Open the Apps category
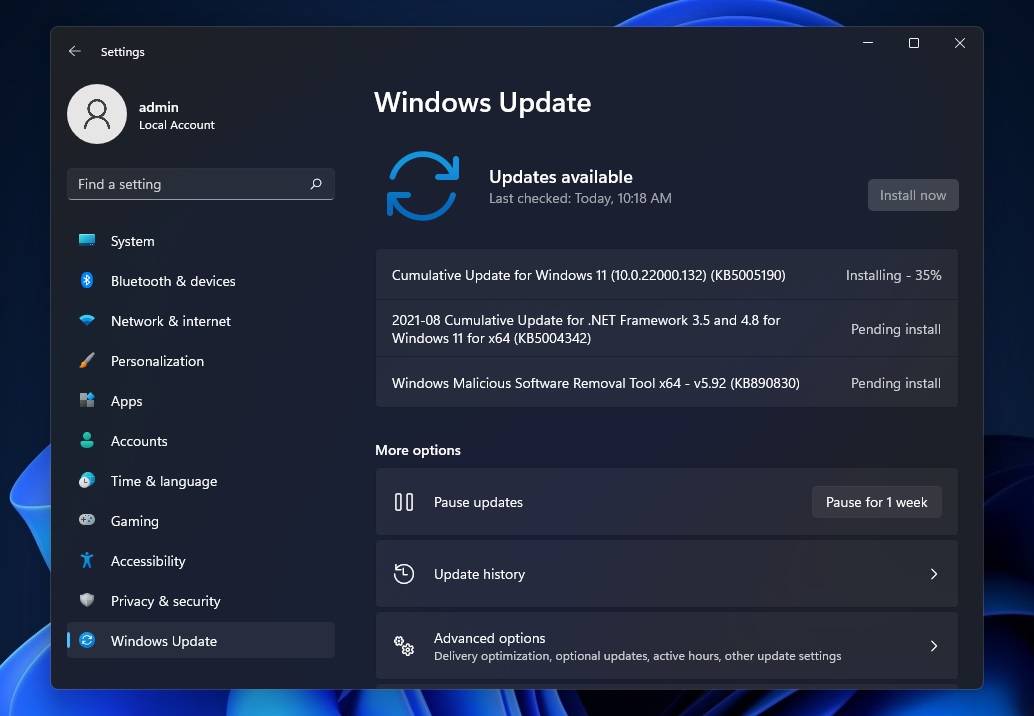This screenshot has height=716, width=1034. click(200, 401)
